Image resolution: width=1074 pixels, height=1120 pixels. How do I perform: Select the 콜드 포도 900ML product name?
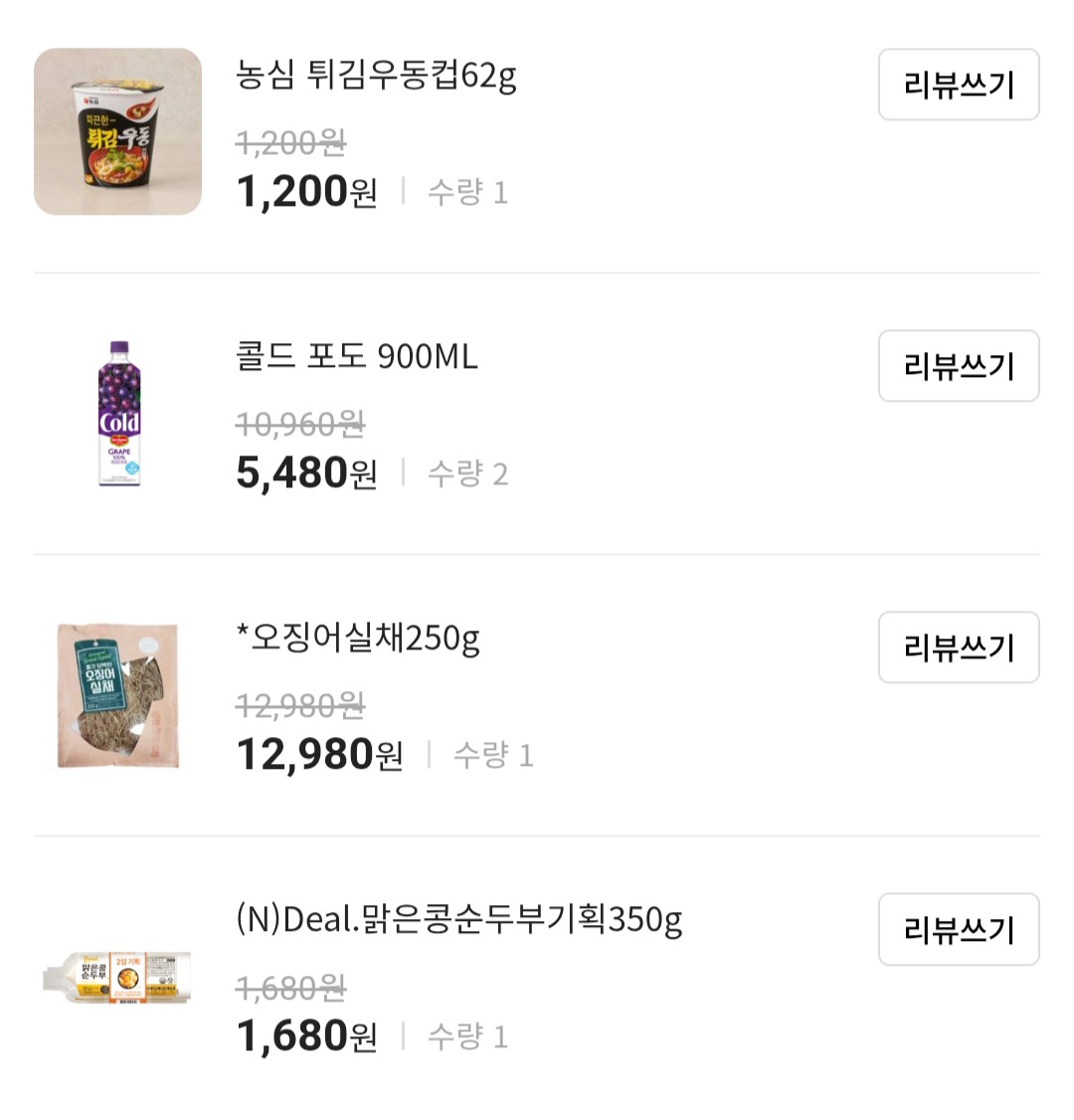click(x=356, y=356)
